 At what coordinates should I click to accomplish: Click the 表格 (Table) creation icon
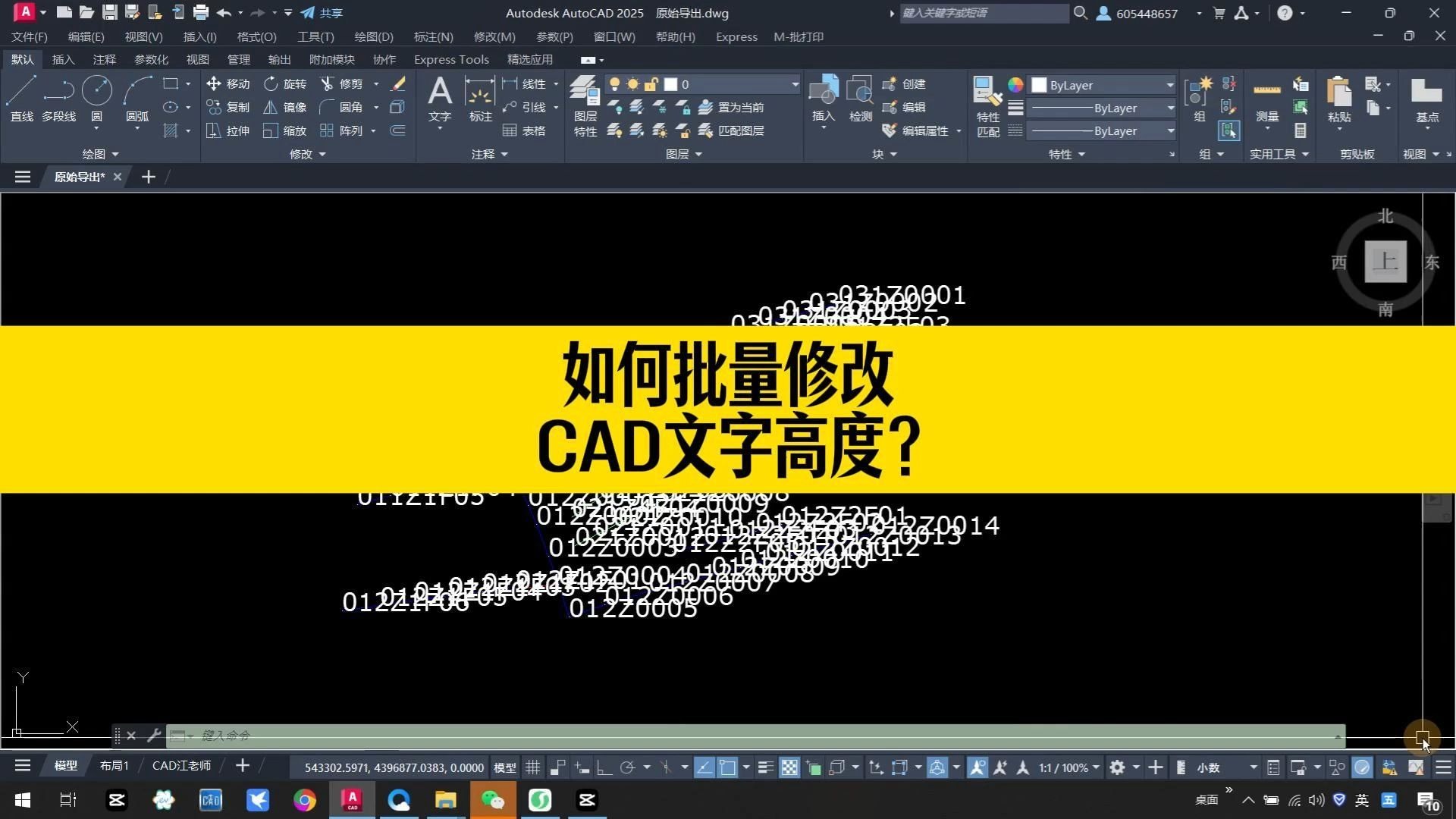[523, 130]
